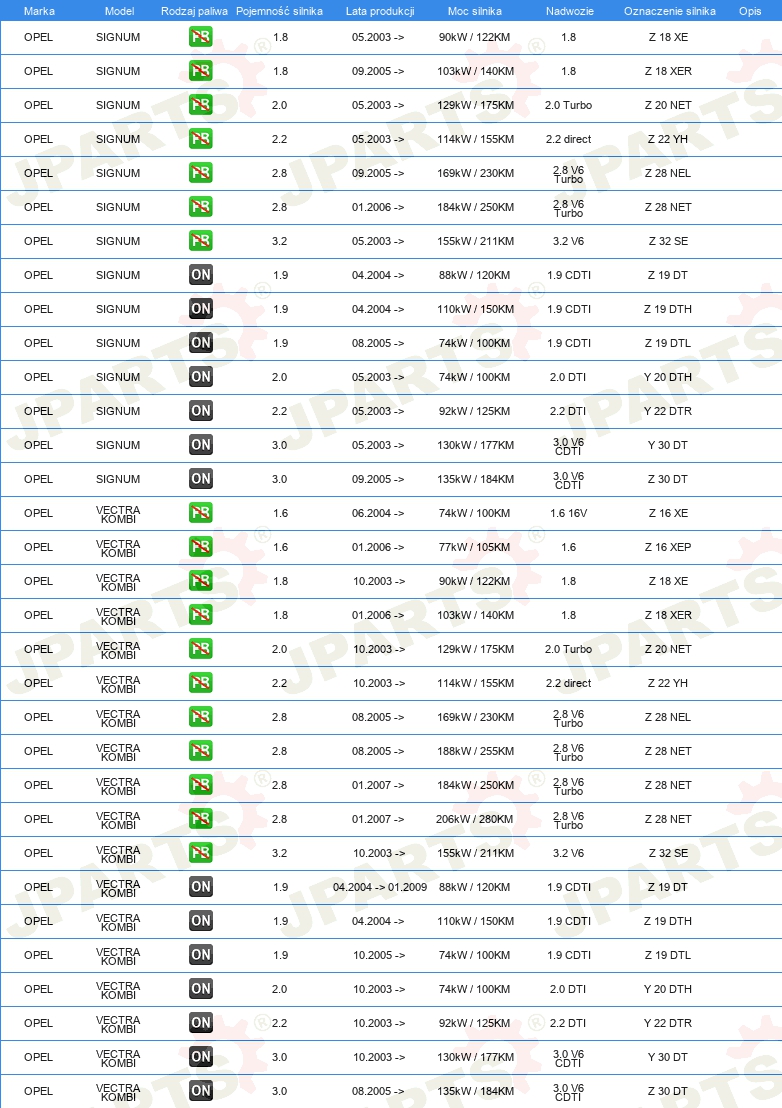Click petrol PB icon in VECTRA KOMBI Z 16 XE row

[x=201, y=513]
